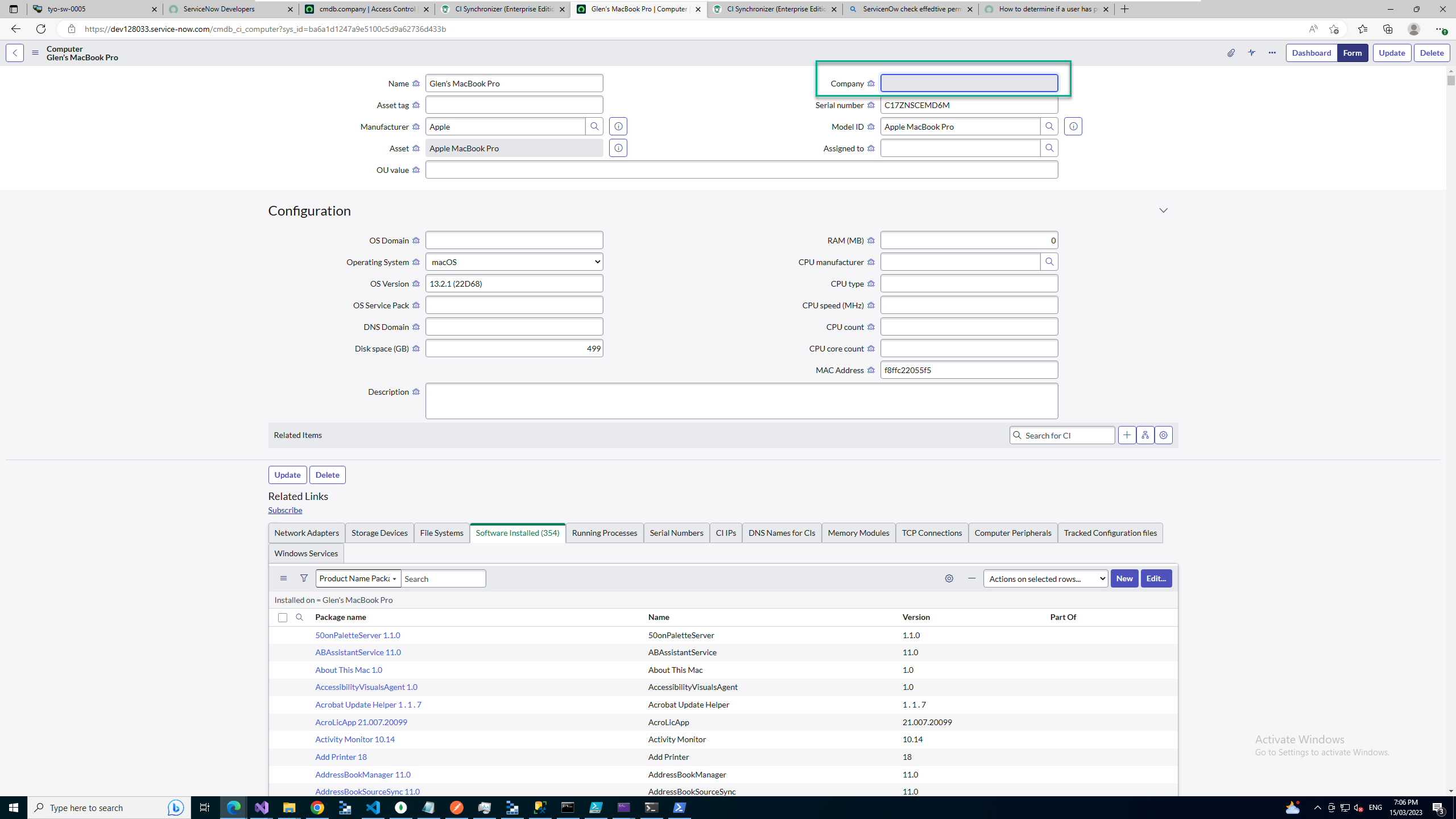Add a CI relationship with plus icon
The image size is (1456, 819).
point(1127,435)
